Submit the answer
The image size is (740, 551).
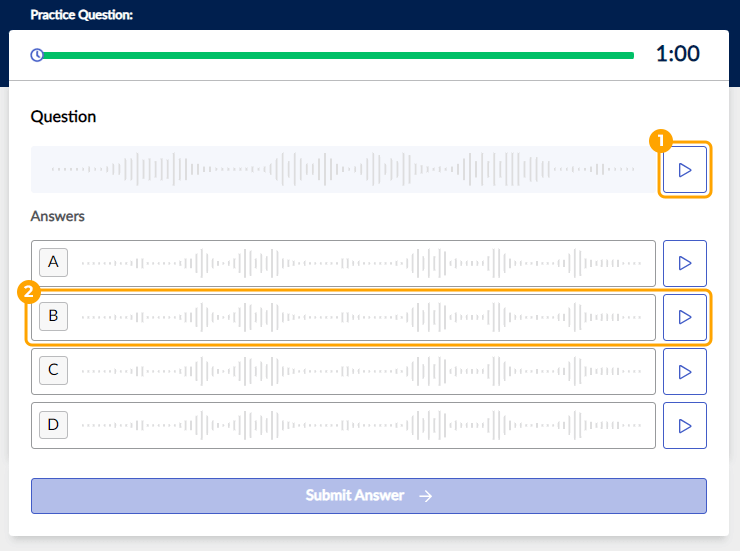[368, 496]
